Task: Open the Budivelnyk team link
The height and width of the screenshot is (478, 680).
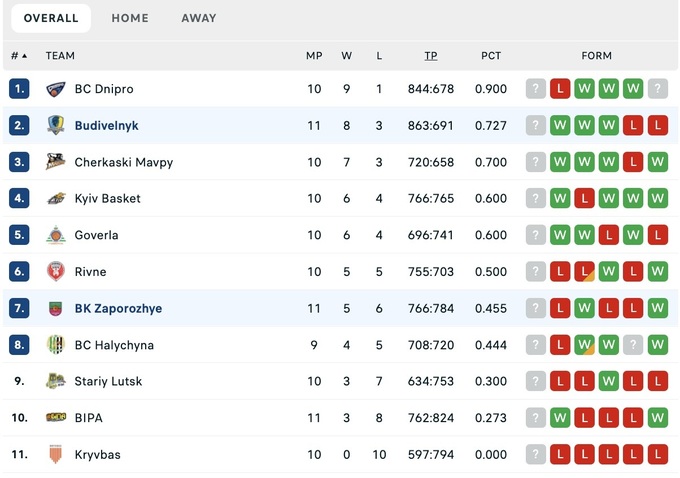Action: [x=106, y=126]
